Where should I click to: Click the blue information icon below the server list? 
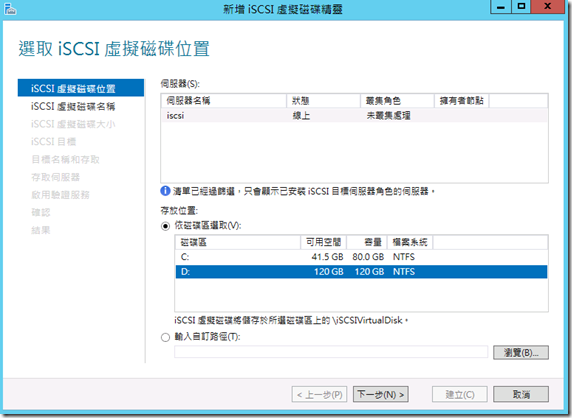pyautogui.click(x=165, y=191)
